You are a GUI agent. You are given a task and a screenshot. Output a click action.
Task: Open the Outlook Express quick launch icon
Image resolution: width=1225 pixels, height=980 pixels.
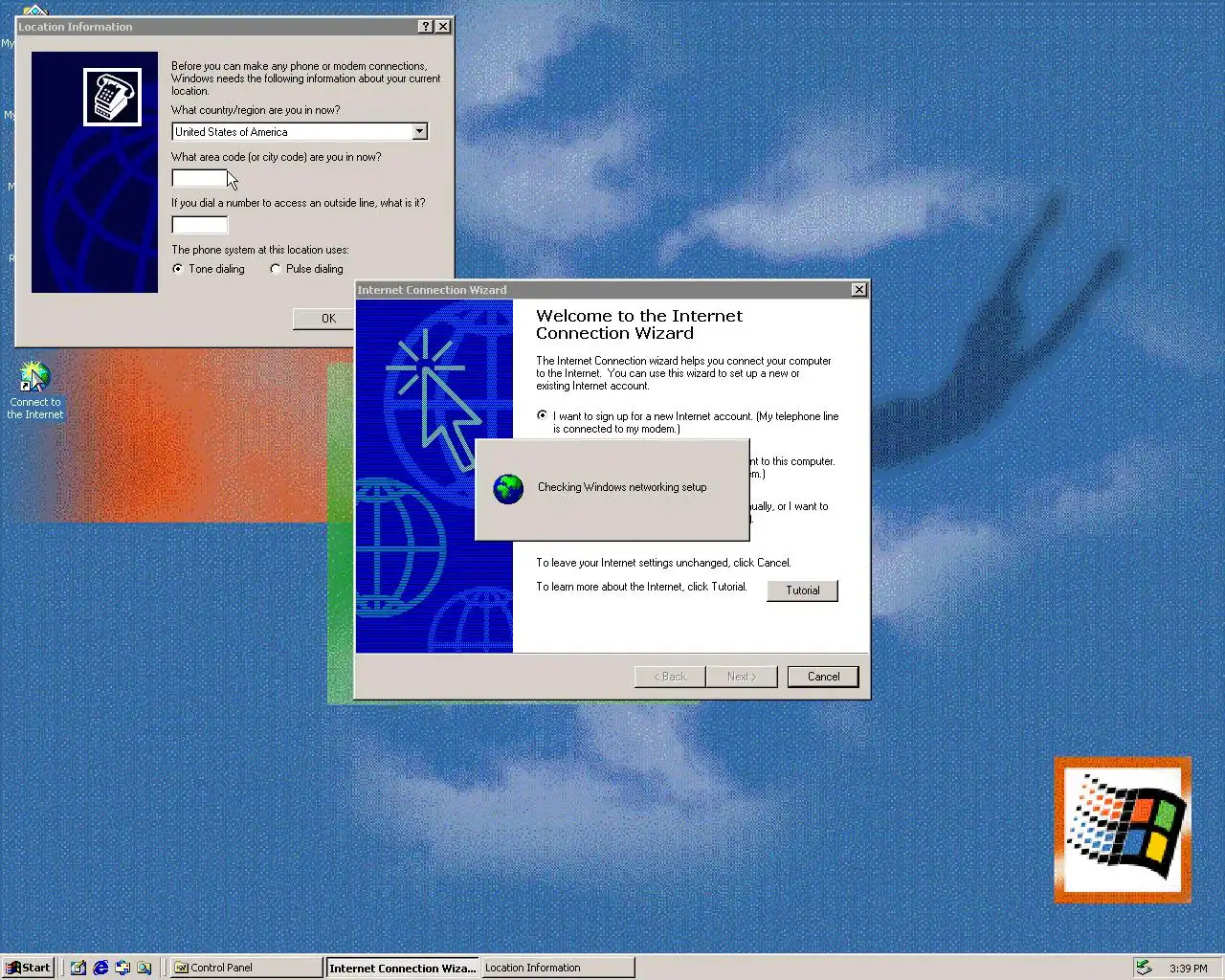pos(122,968)
